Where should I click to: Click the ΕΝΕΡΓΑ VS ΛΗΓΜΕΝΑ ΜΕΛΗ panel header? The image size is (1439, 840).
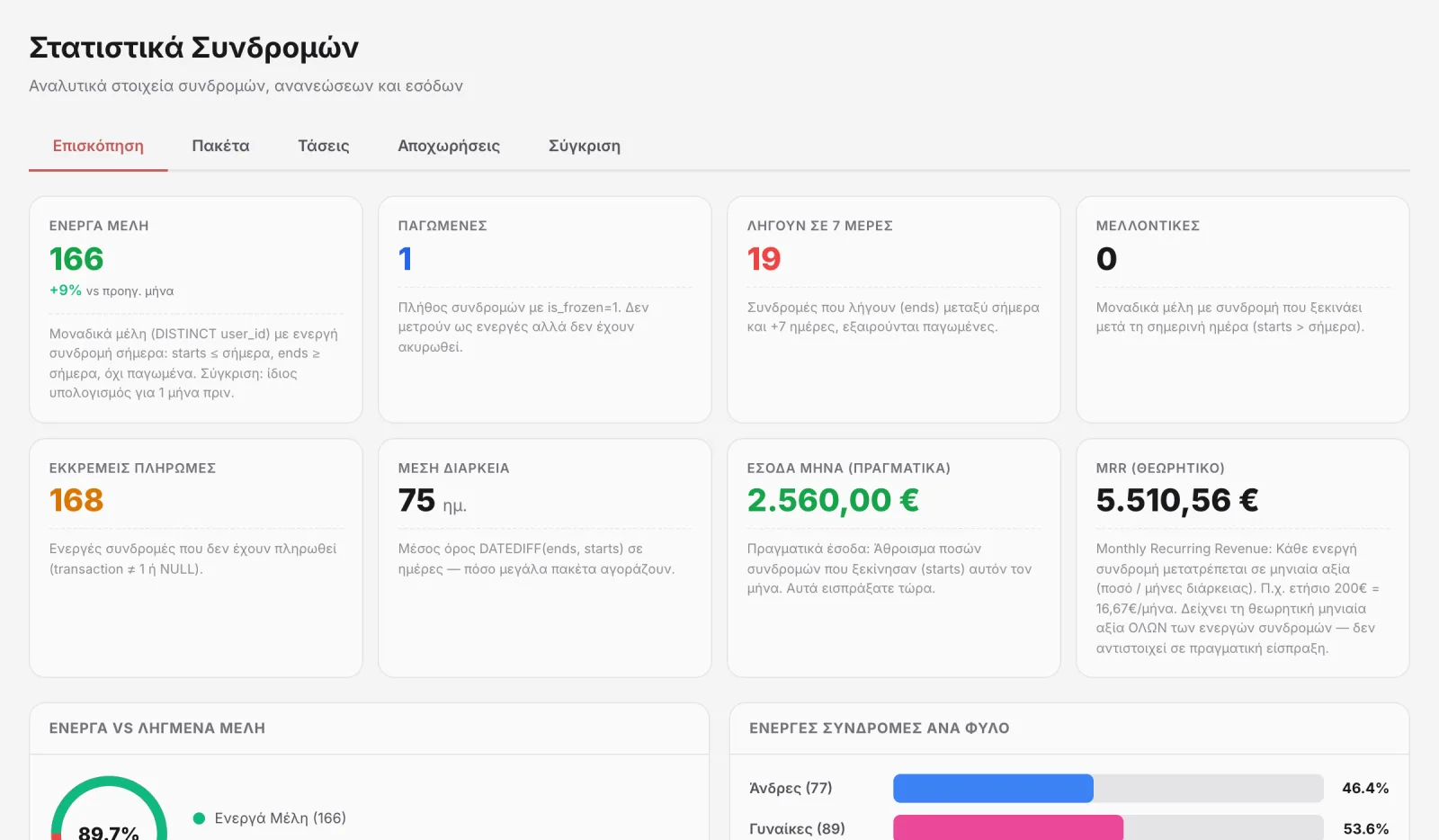click(x=369, y=728)
